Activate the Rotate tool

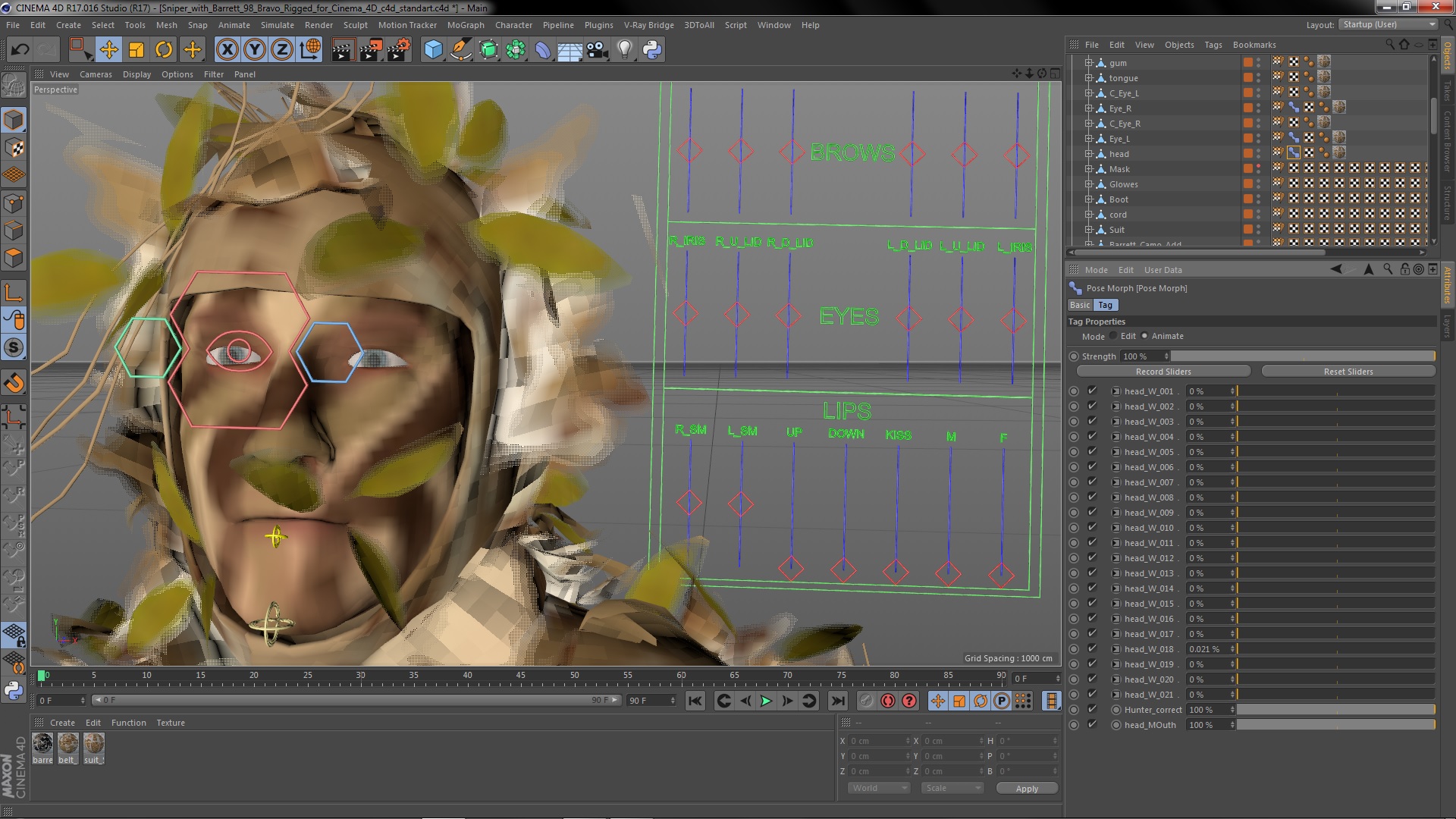point(164,50)
